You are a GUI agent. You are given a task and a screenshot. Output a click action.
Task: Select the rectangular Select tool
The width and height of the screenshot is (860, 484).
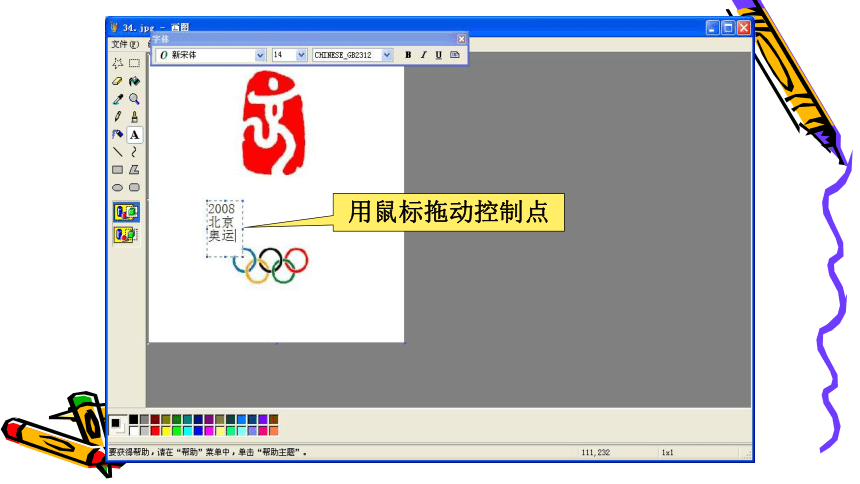134,63
